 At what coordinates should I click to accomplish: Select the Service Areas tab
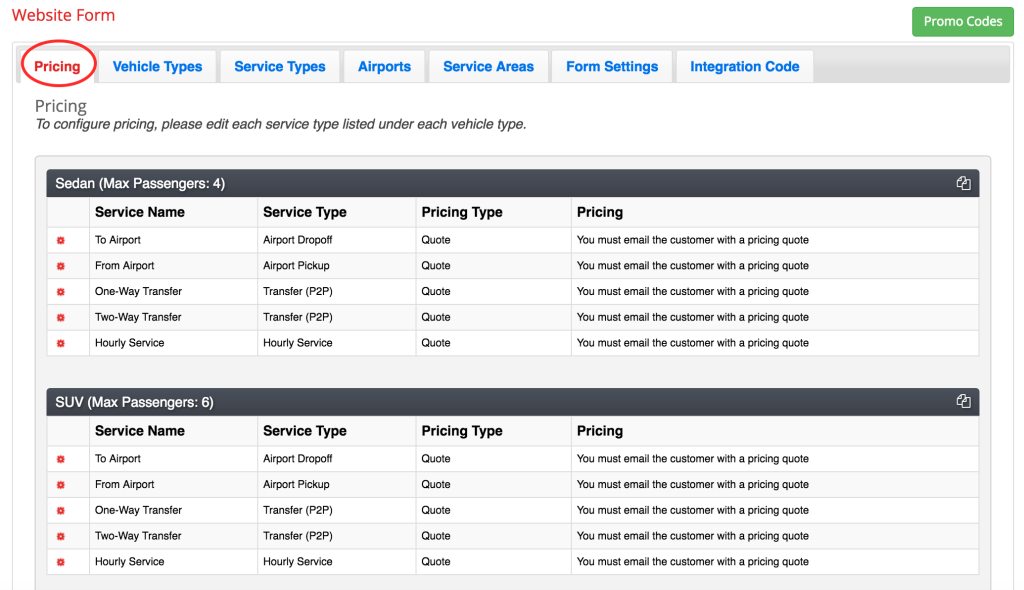(488, 67)
